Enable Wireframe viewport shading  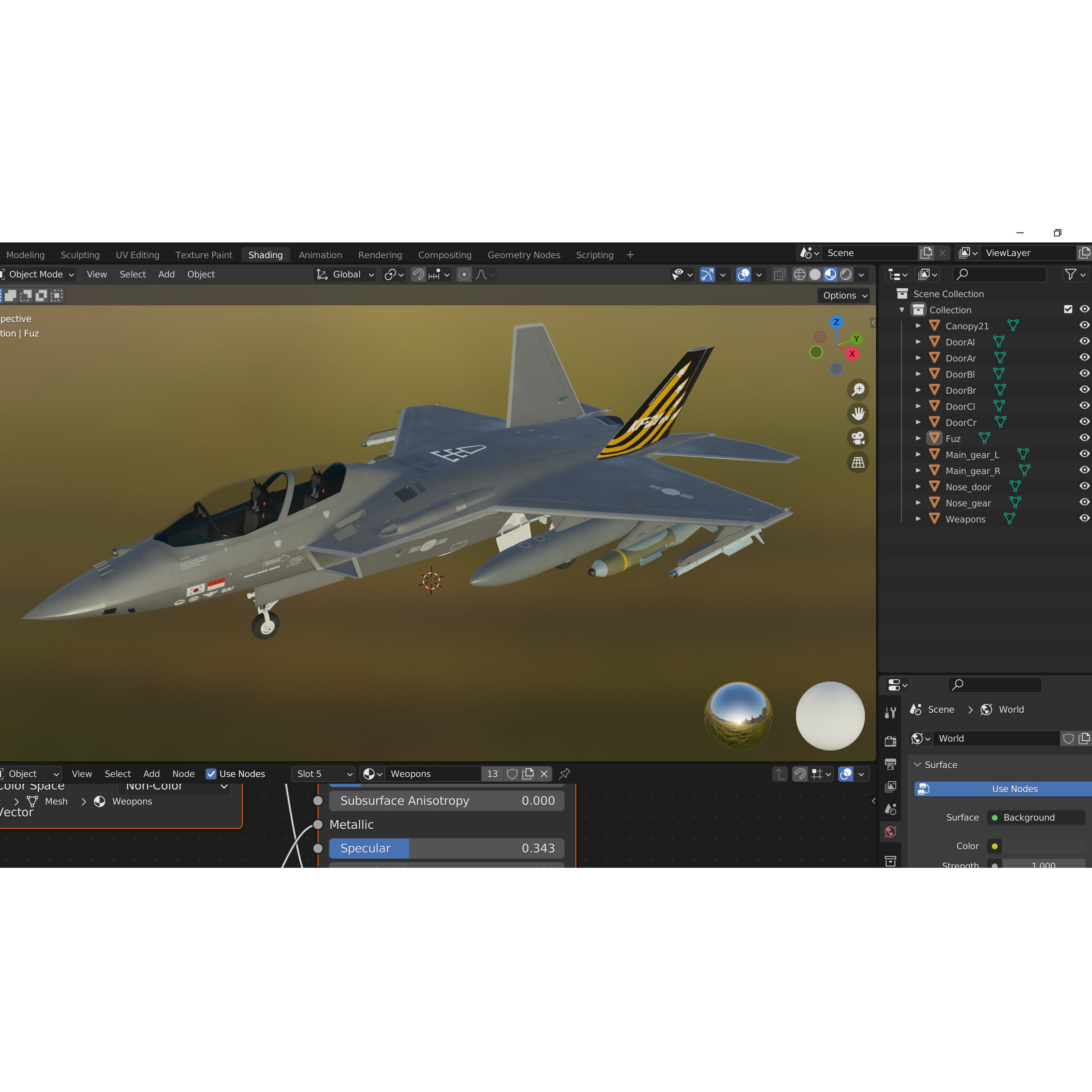[x=799, y=274]
